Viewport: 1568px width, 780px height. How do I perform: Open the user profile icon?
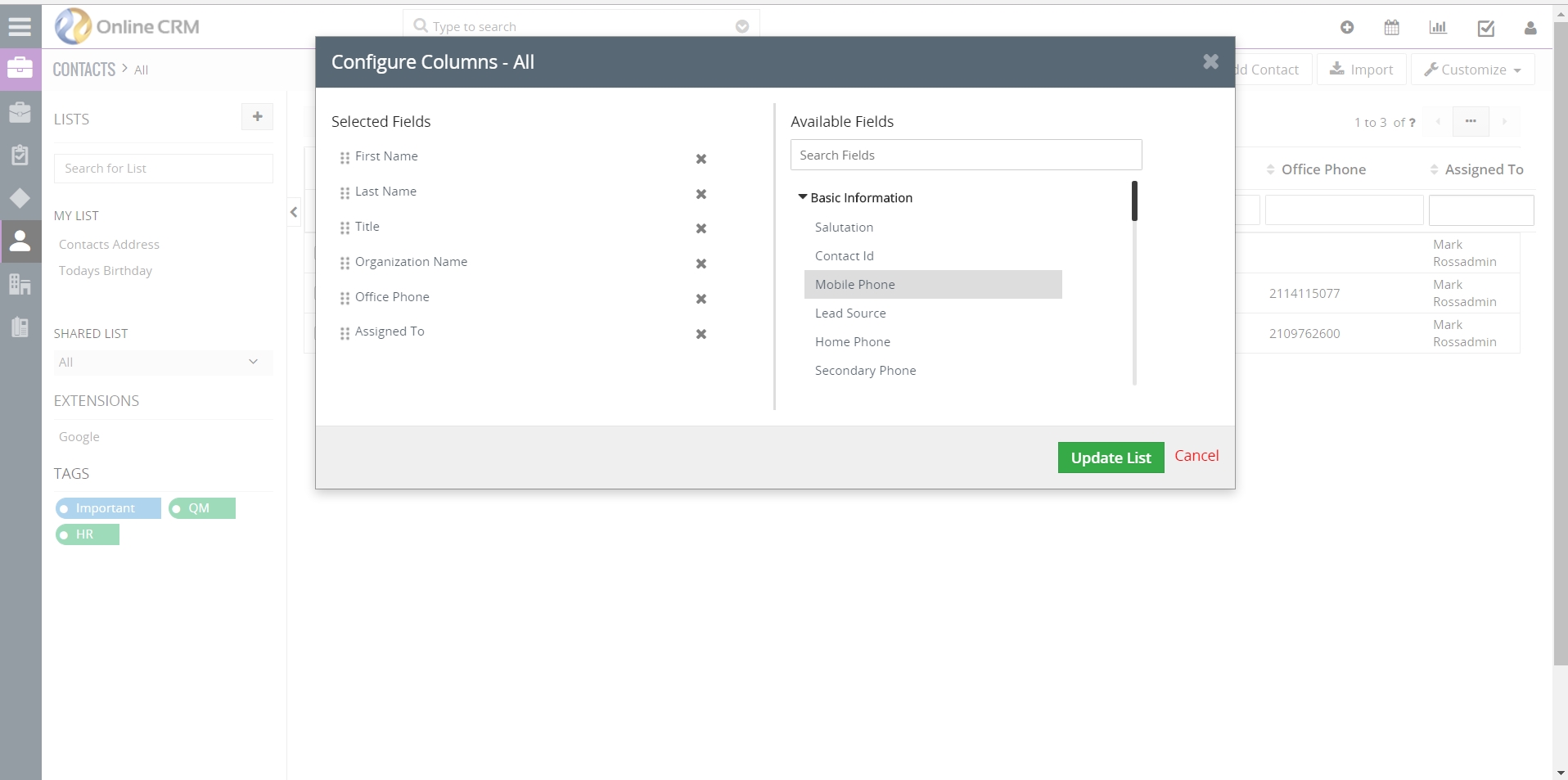coord(1530,29)
